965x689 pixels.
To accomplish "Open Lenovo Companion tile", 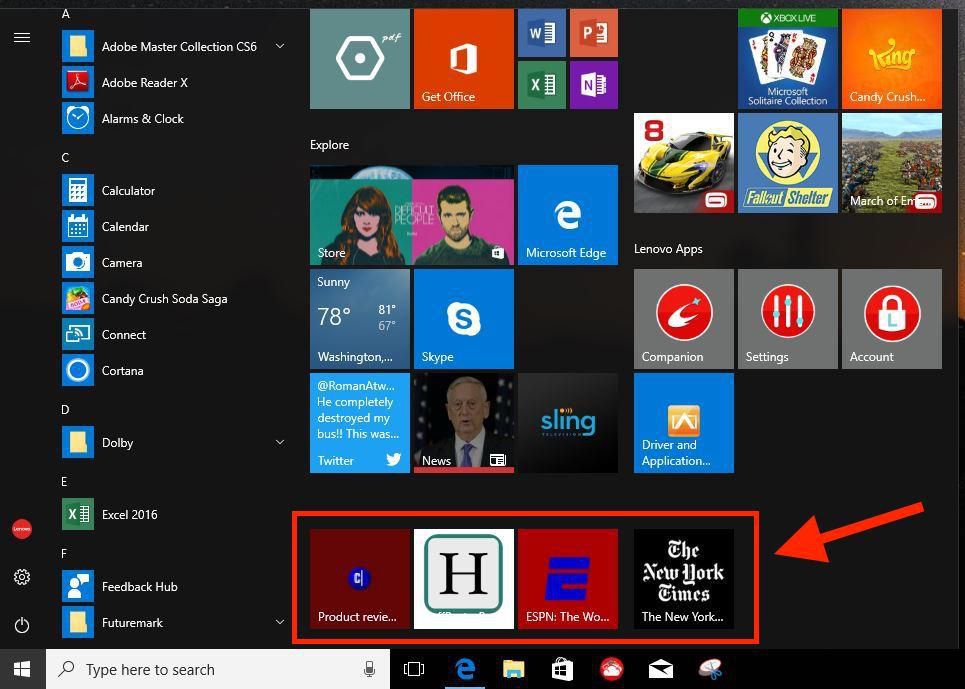I will [x=684, y=319].
